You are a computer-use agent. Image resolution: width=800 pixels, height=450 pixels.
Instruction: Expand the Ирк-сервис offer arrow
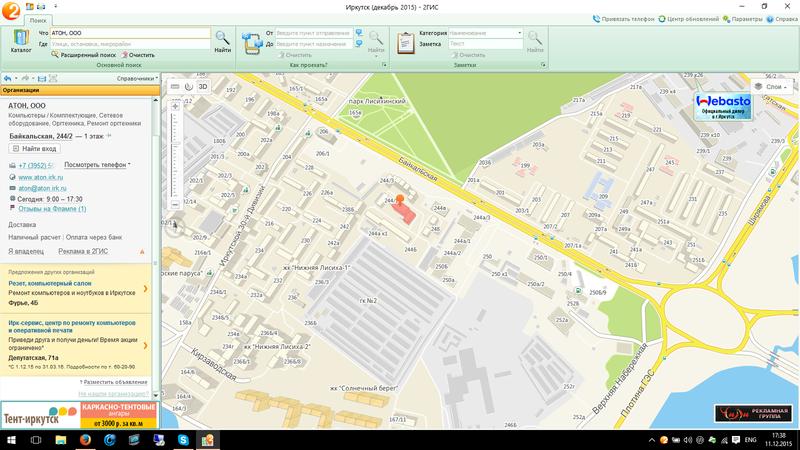[x=145, y=345]
